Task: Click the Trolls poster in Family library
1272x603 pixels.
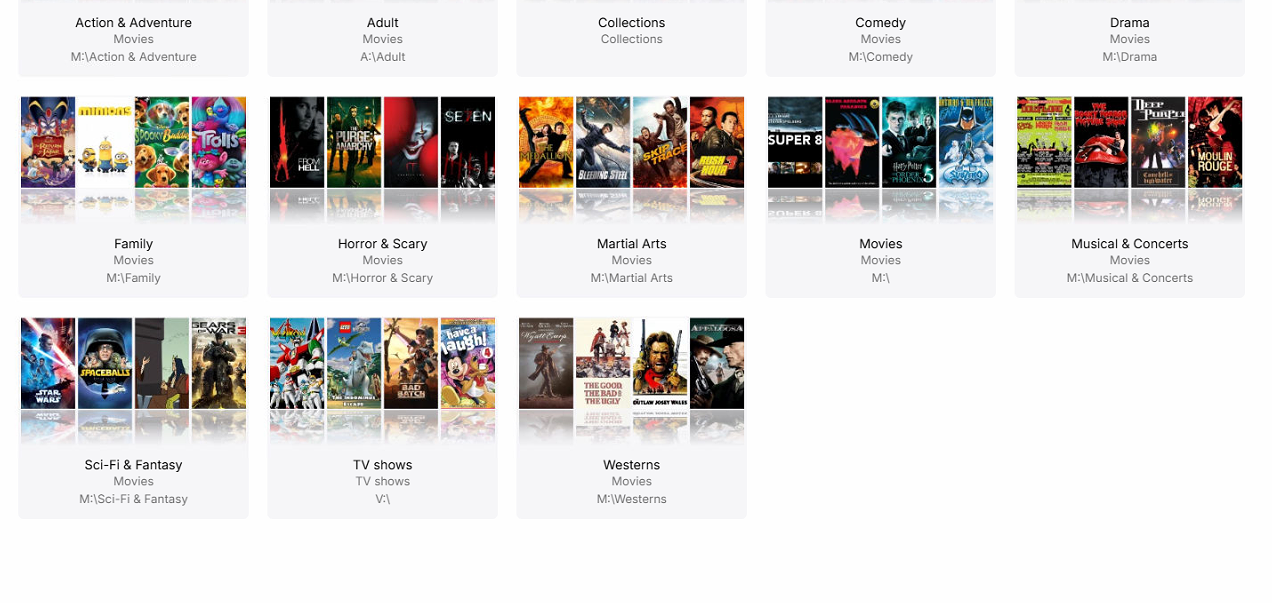Action: coord(219,142)
